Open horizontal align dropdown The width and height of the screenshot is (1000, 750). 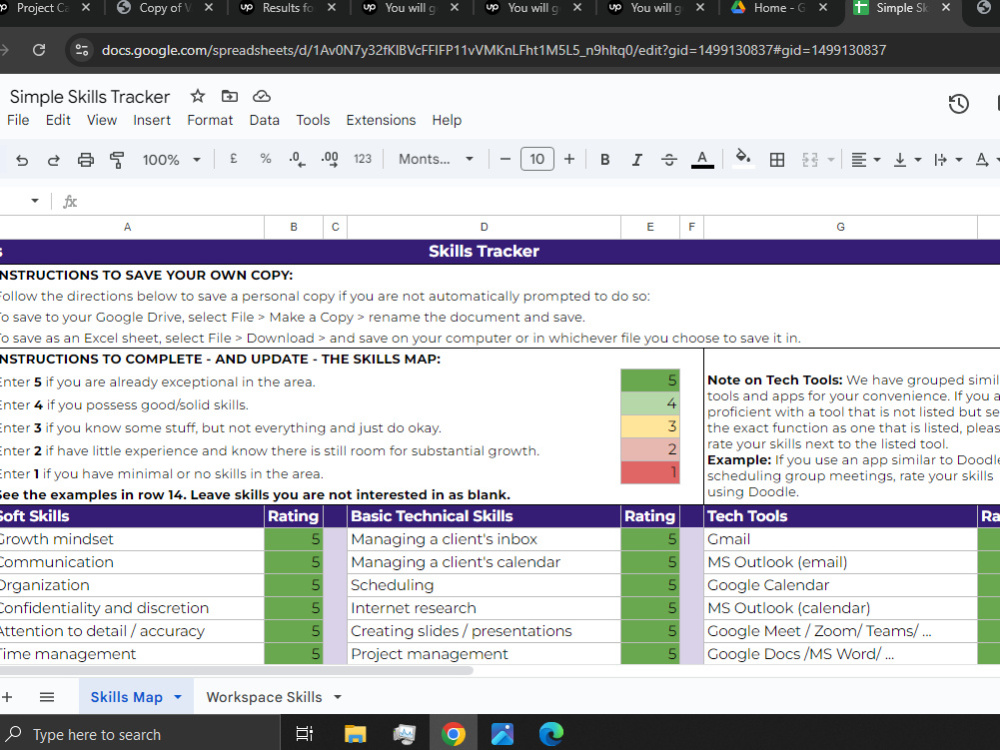pyautogui.click(x=865, y=160)
